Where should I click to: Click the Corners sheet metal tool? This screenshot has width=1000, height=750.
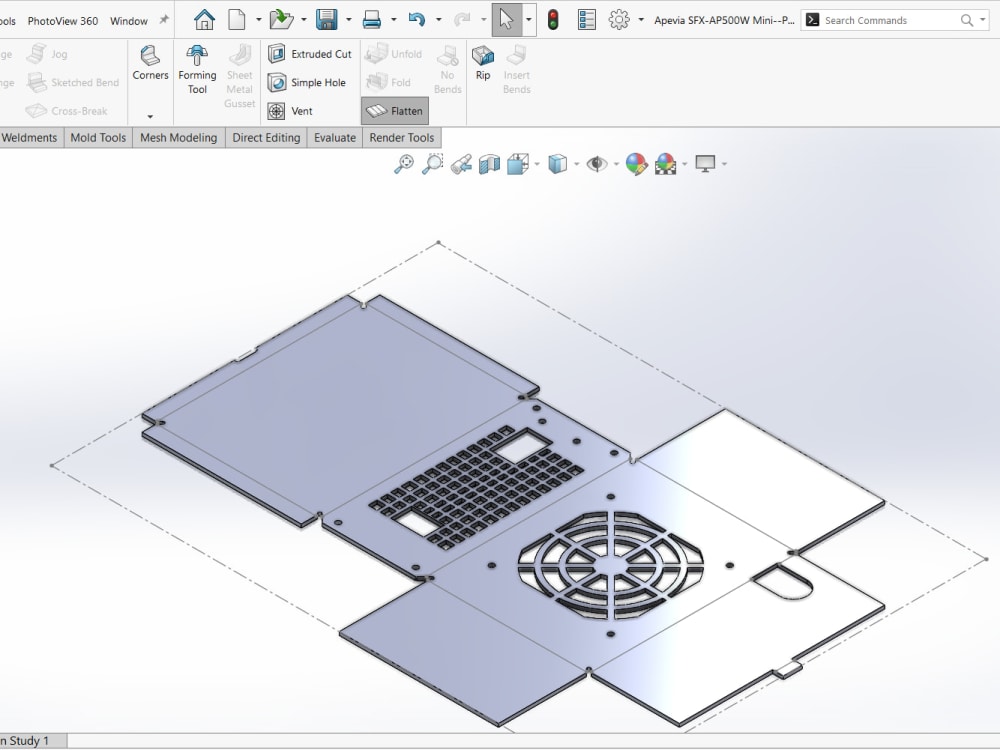point(151,62)
